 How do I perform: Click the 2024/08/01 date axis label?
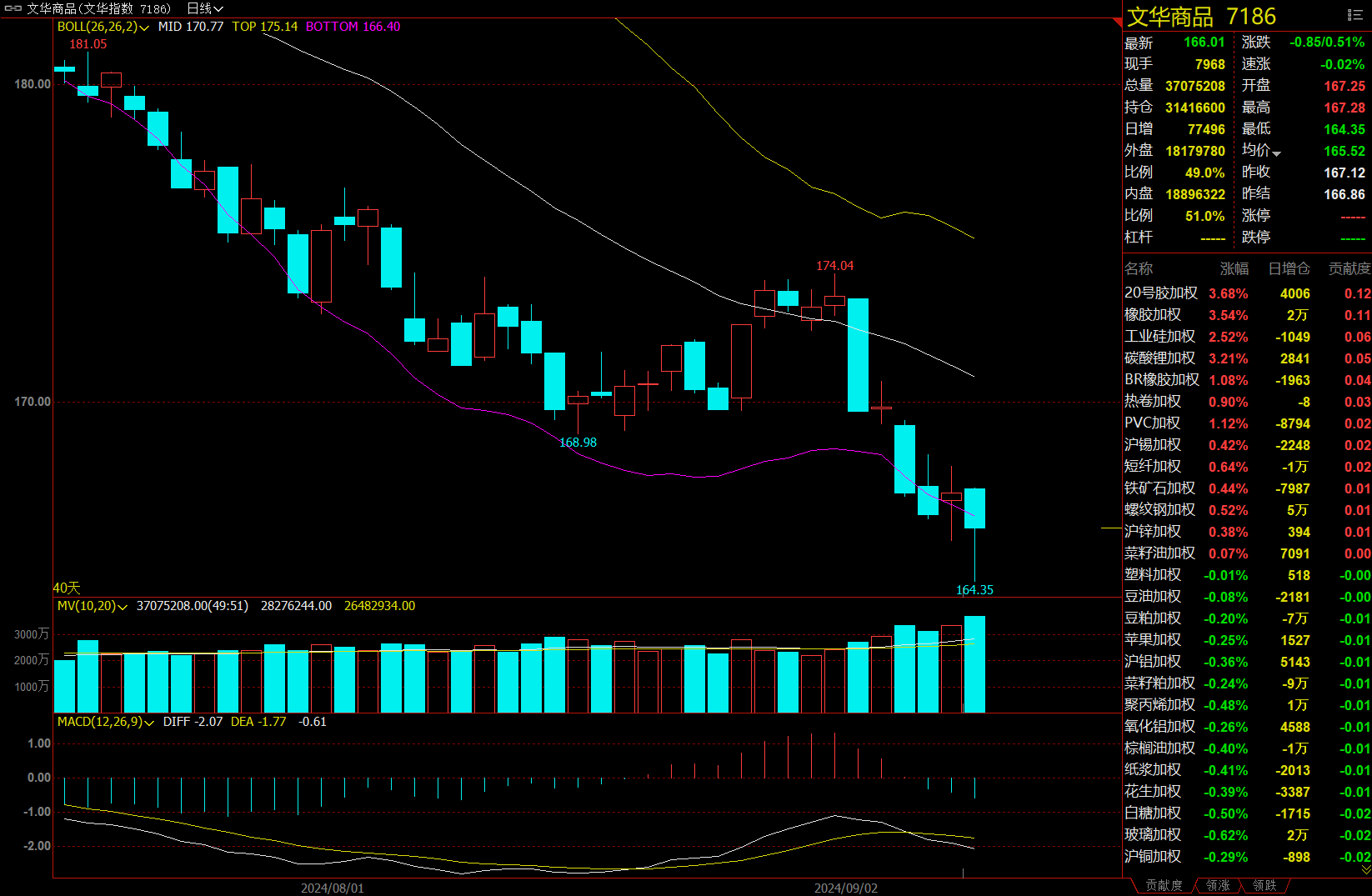click(333, 888)
